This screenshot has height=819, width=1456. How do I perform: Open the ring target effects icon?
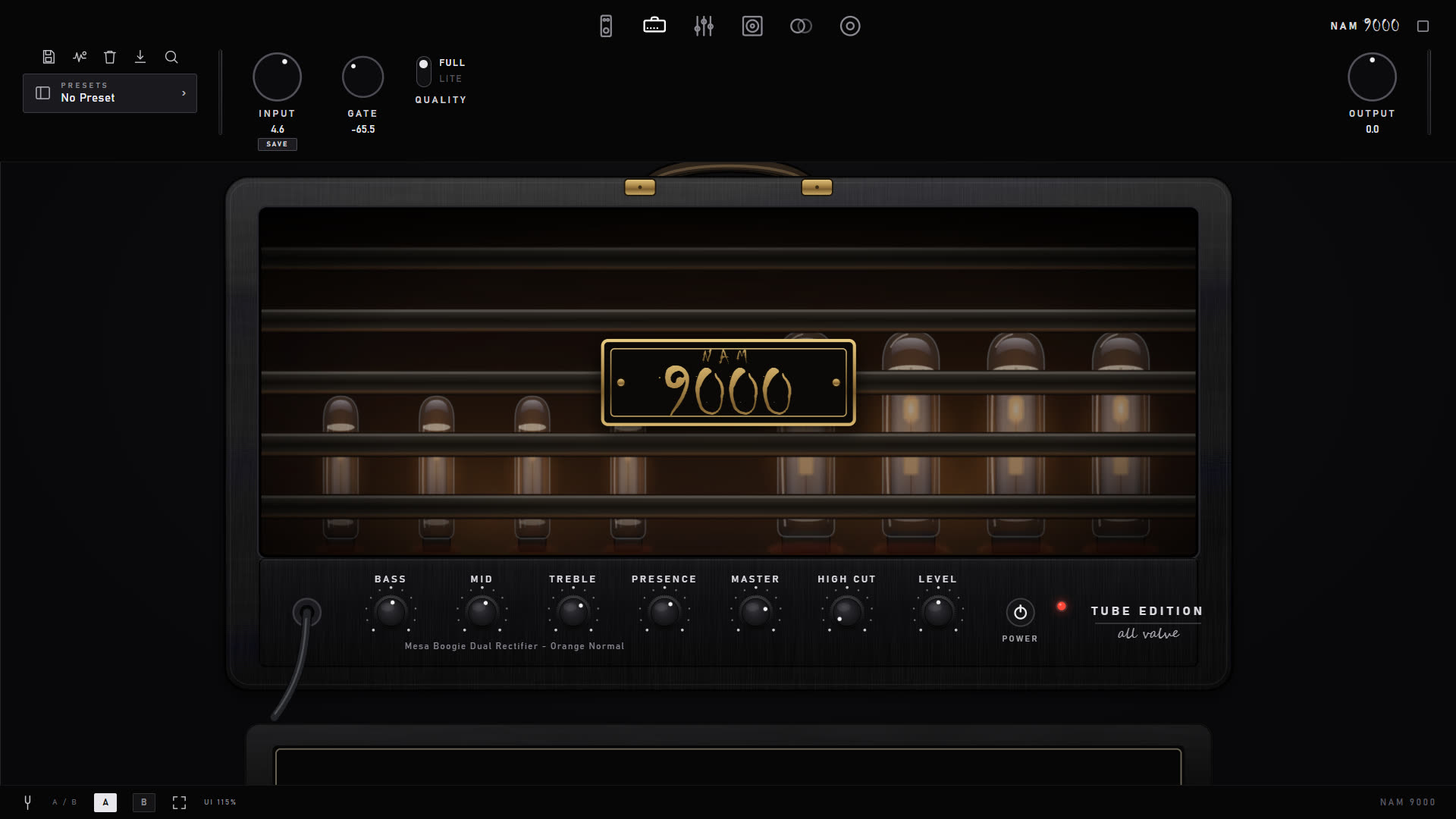pyautogui.click(x=850, y=26)
